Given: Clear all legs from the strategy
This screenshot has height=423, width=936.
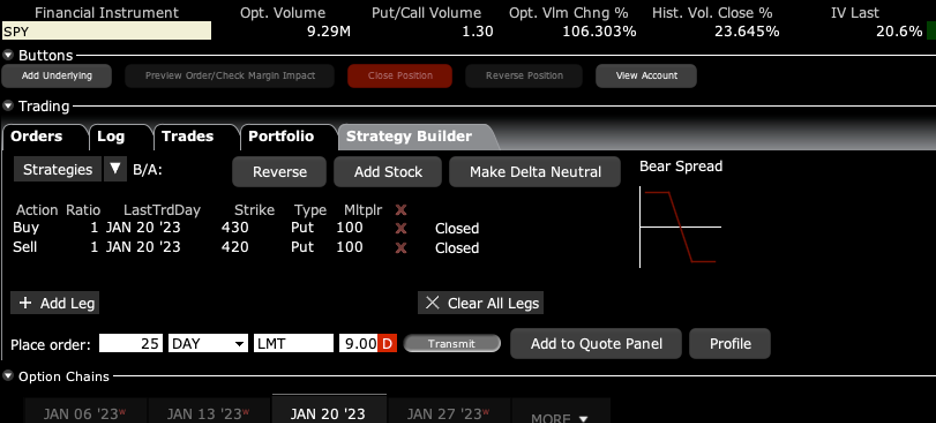Looking at the screenshot, I should pyautogui.click(x=481, y=303).
